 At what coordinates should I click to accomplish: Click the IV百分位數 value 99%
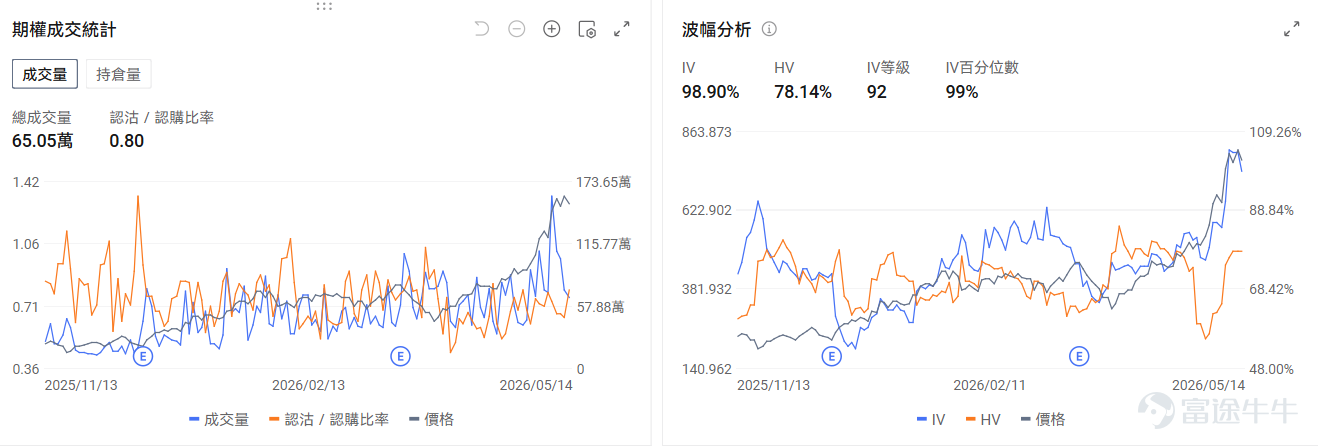pos(962,92)
